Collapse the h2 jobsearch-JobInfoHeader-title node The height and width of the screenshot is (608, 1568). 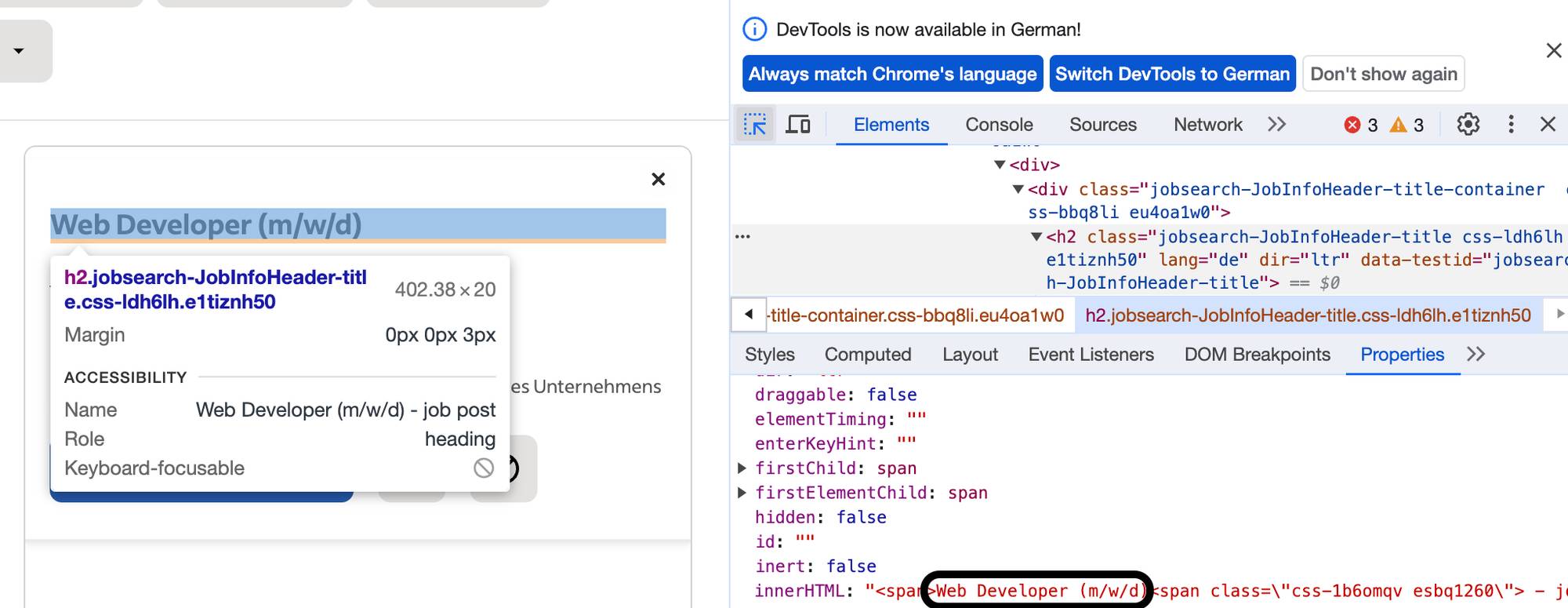pos(1036,237)
